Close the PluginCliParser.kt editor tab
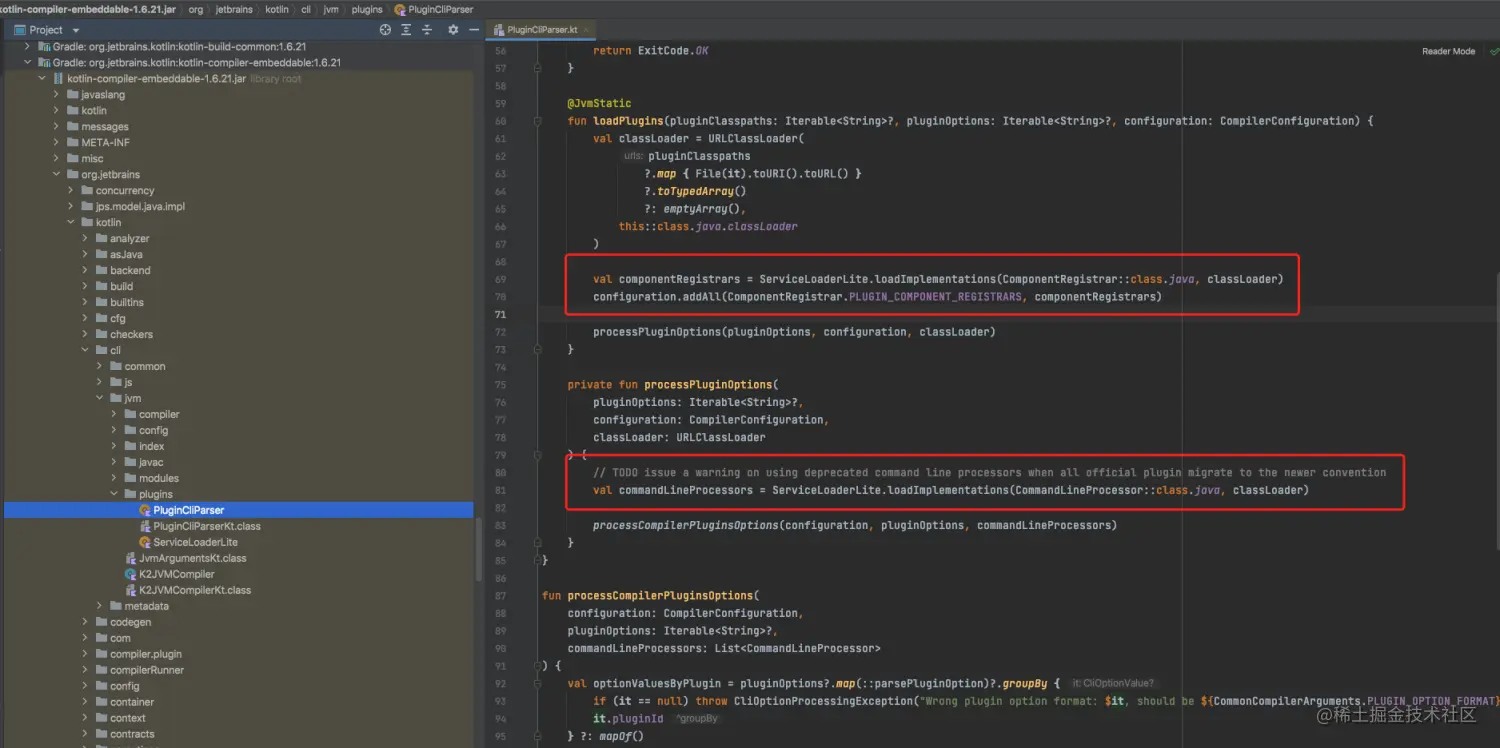 (586, 30)
